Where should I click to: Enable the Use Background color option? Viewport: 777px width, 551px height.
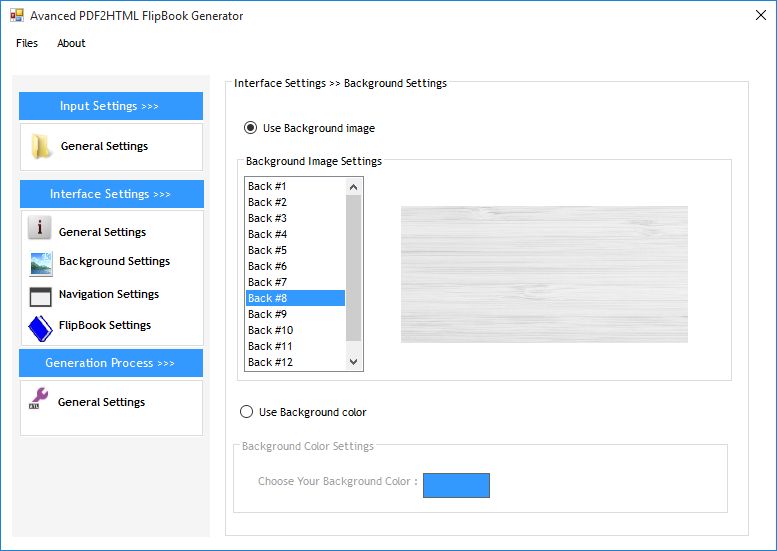point(247,412)
